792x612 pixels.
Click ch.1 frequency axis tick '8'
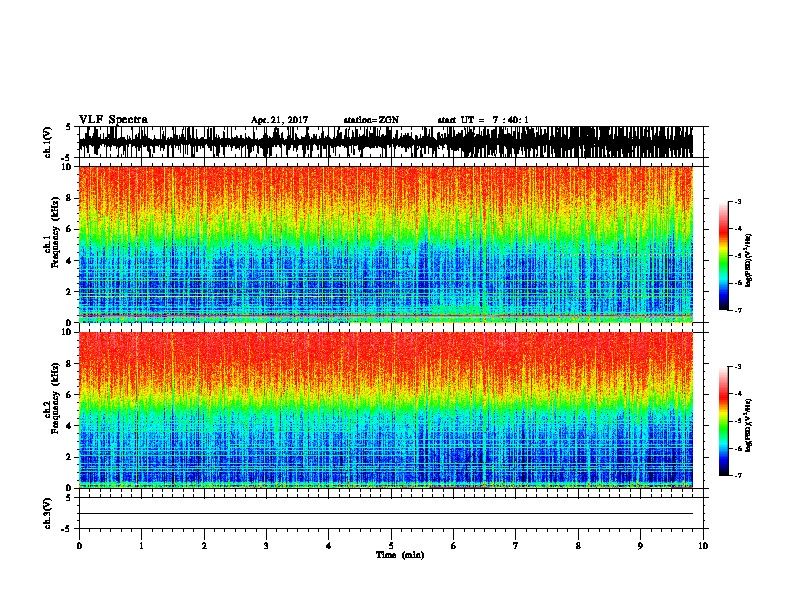[70, 198]
